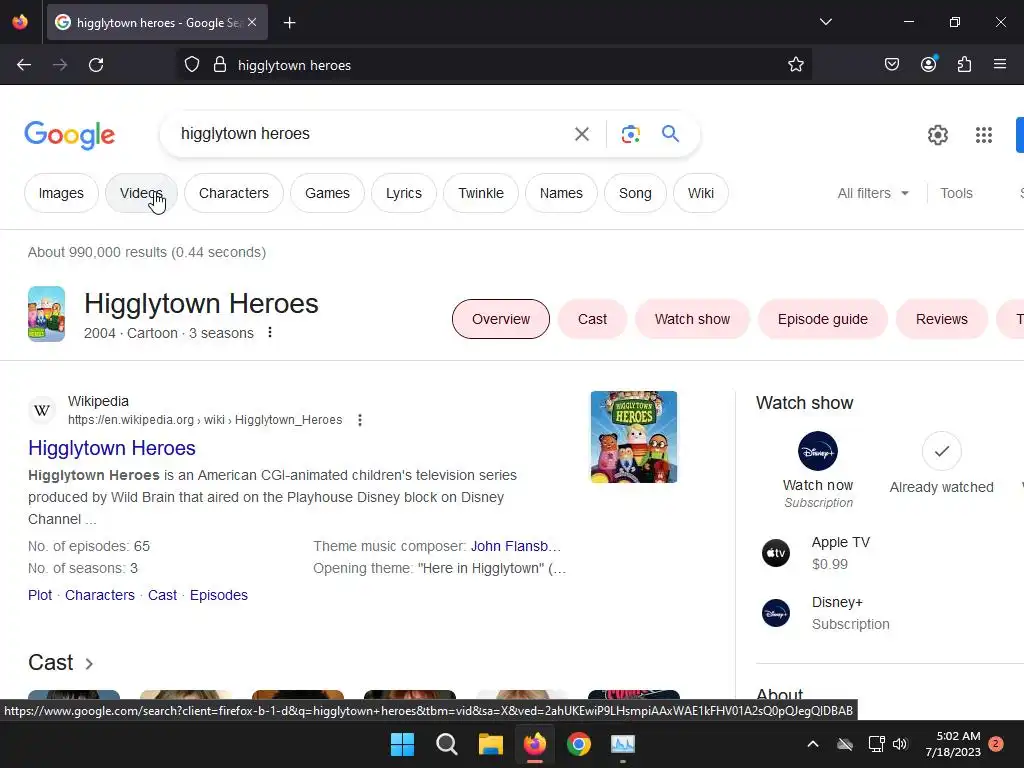Follow the Episodes sitelink
This screenshot has width=1024, height=768.
[x=219, y=595]
